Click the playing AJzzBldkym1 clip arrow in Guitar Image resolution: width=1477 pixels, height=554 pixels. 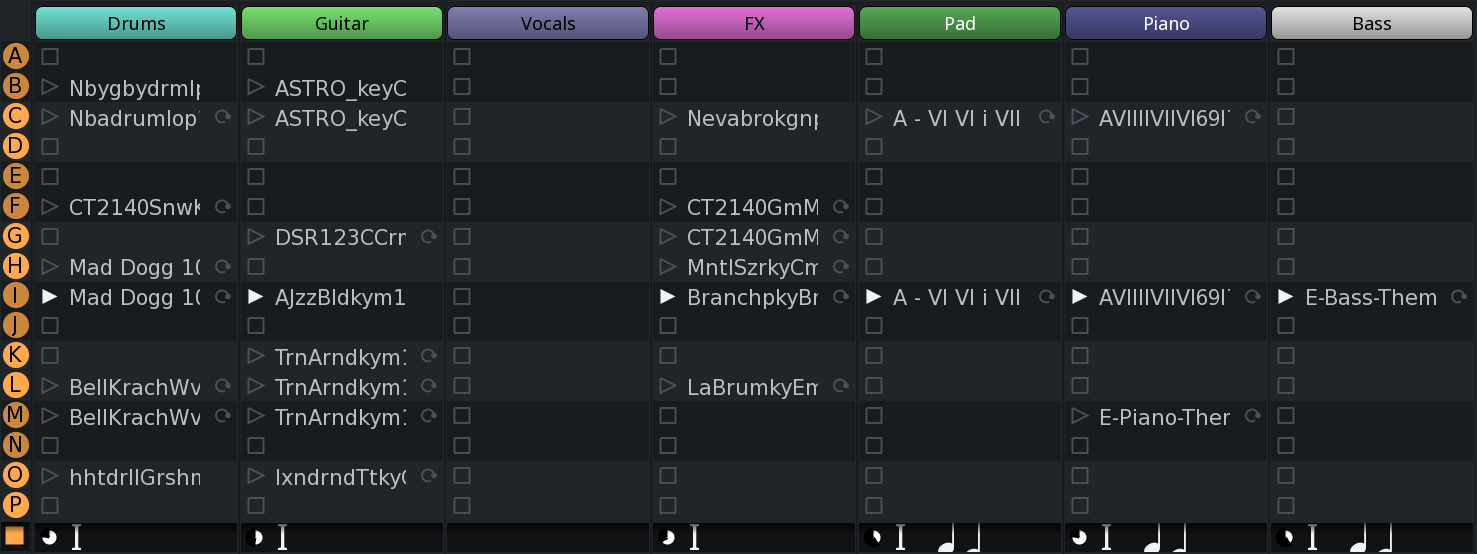tap(256, 297)
